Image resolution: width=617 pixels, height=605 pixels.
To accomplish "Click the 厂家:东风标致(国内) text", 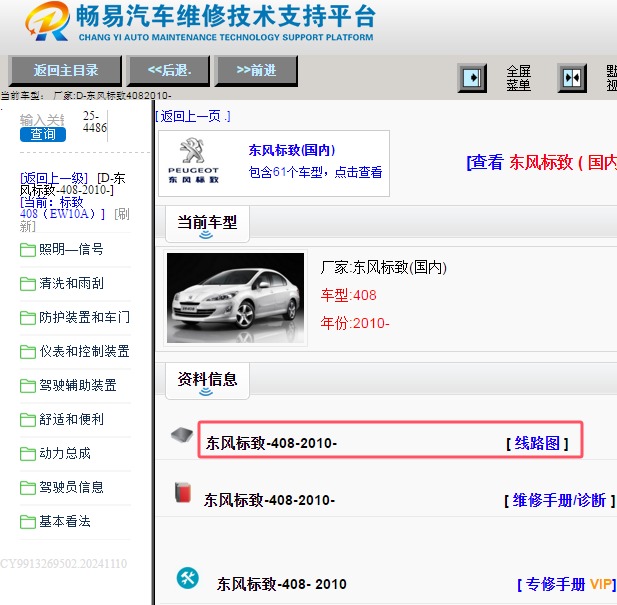I will tap(384, 267).
